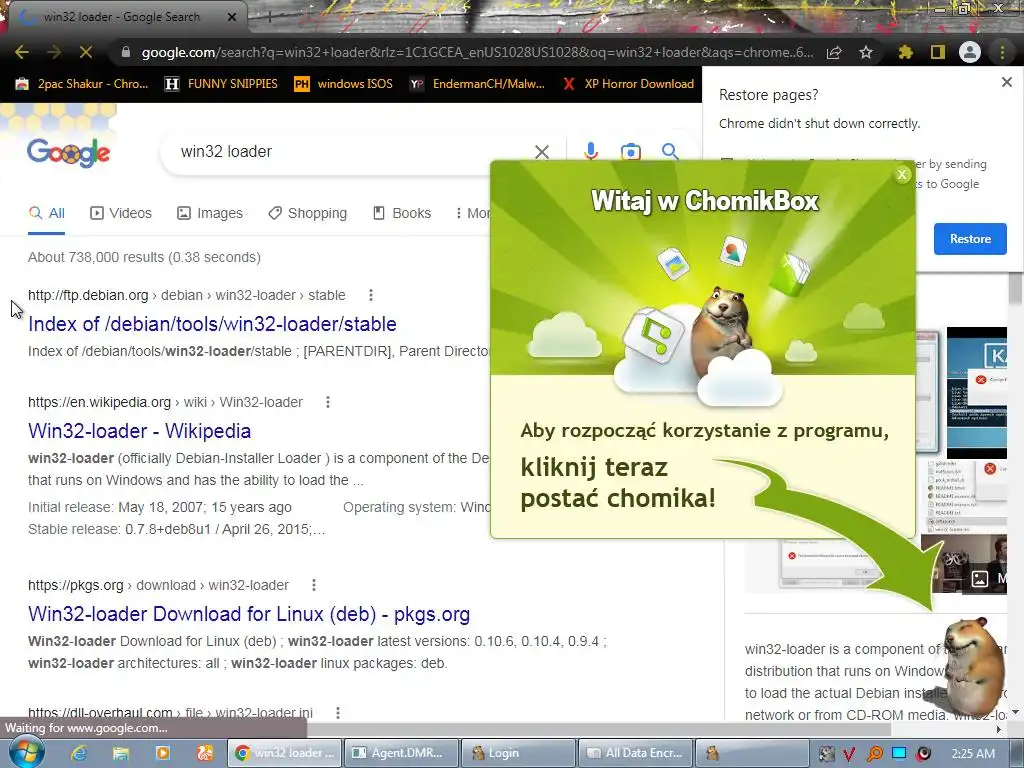The height and width of the screenshot is (768, 1024).
Task: Open the 2pac Shakur bookmark
Action: pyautogui.click(x=82, y=84)
